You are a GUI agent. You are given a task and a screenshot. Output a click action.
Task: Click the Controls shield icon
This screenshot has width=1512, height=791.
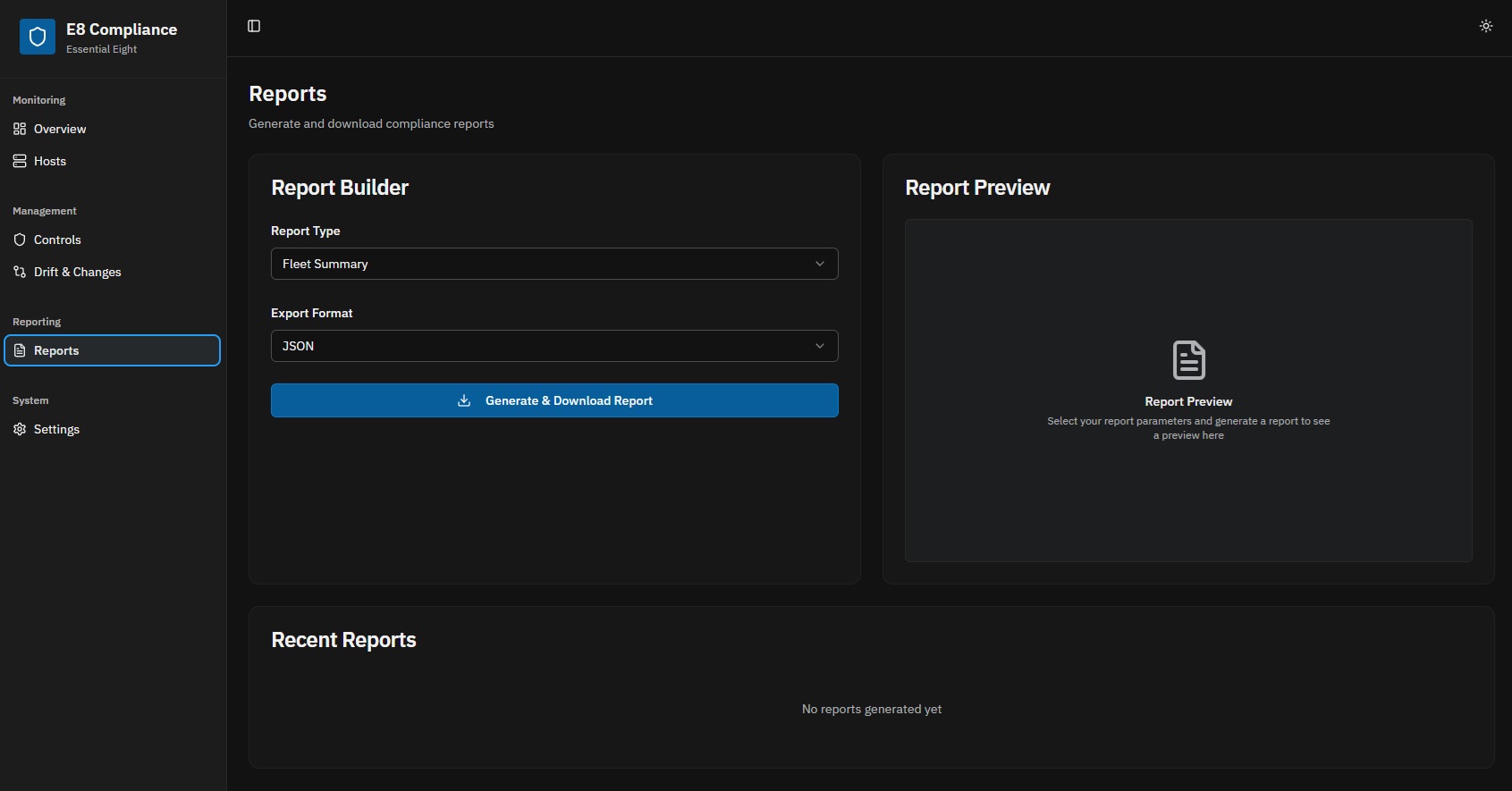pos(20,240)
